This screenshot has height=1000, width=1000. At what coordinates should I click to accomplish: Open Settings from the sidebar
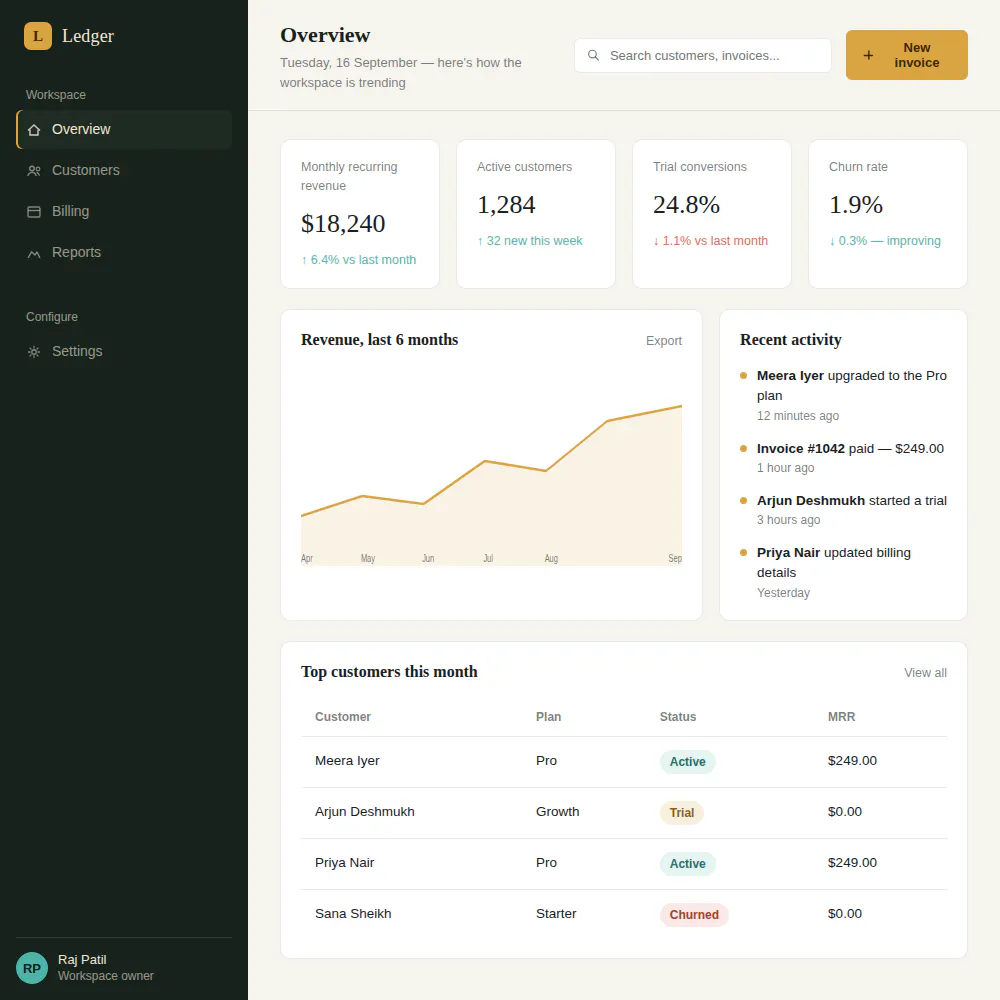[x=124, y=351]
